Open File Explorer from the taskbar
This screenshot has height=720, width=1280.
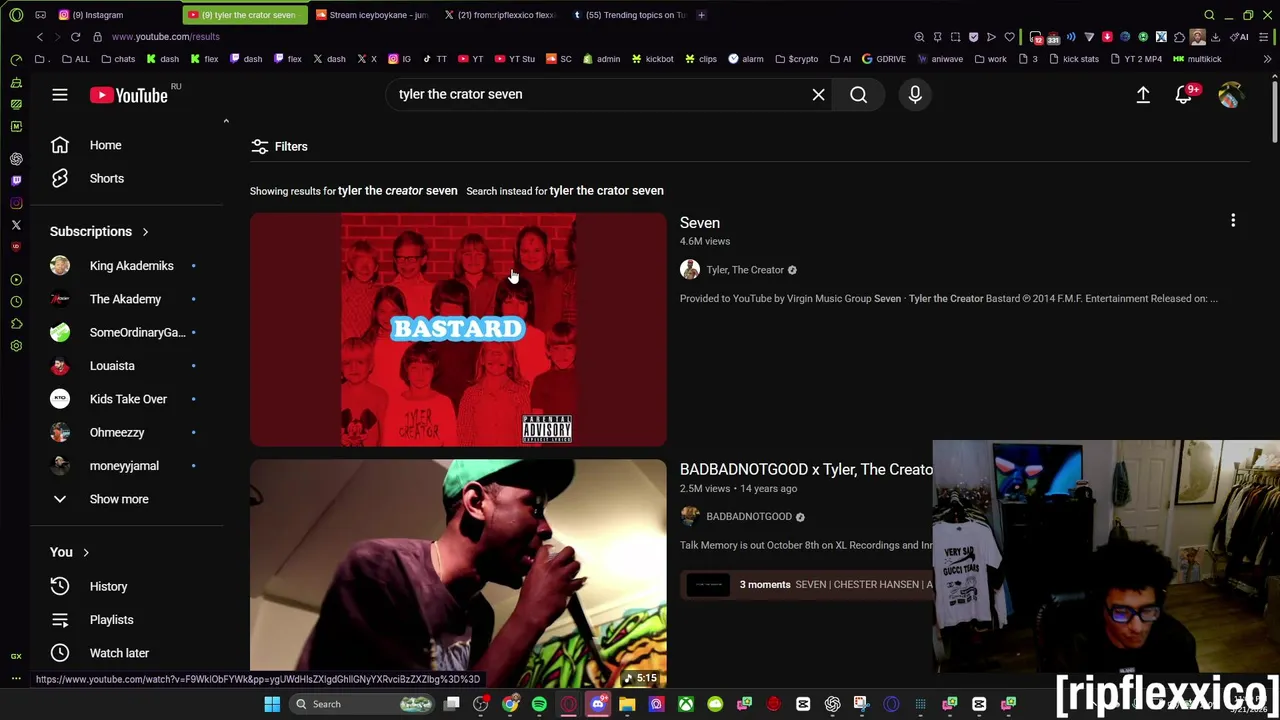627,704
